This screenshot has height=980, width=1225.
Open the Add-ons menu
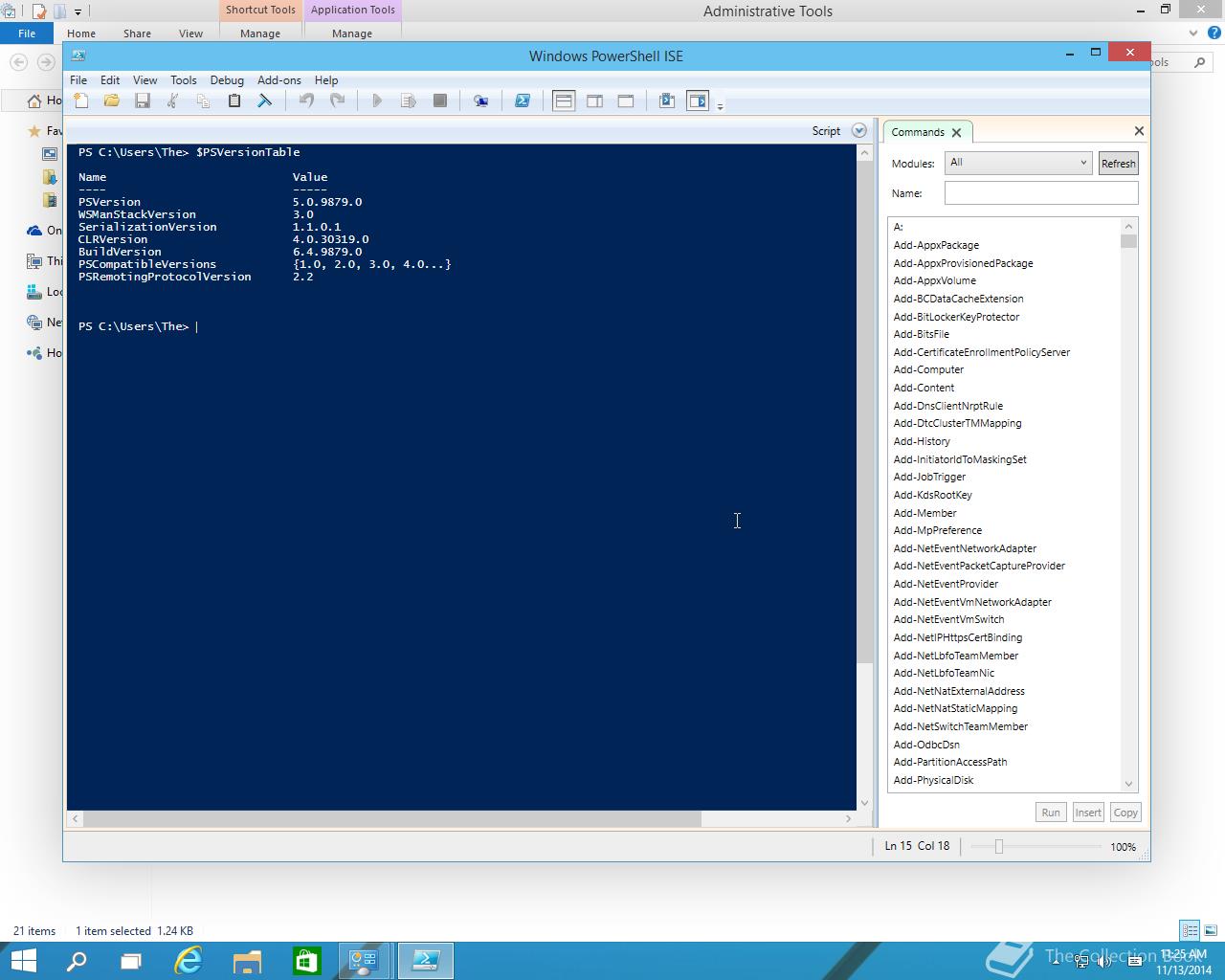[x=279, y=80]
